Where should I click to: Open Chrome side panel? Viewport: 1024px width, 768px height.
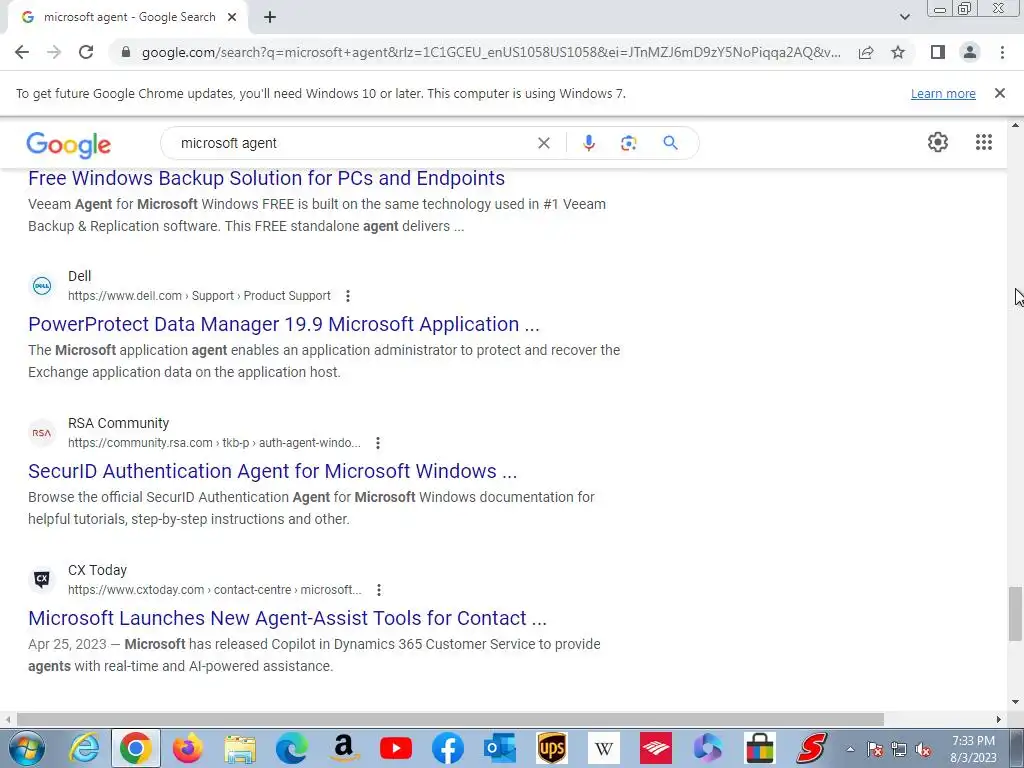(938, 52)
